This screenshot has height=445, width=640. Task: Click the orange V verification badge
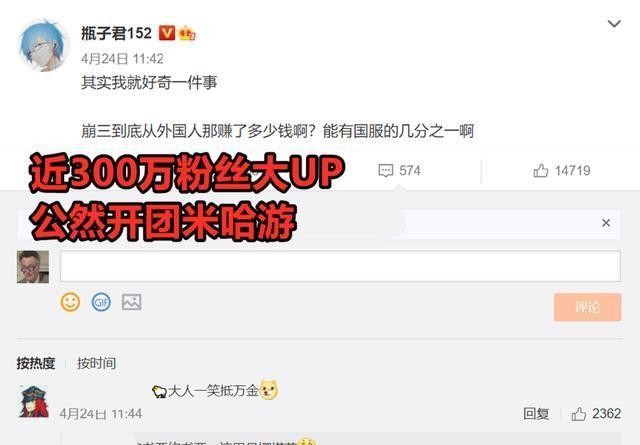[167, 33]
